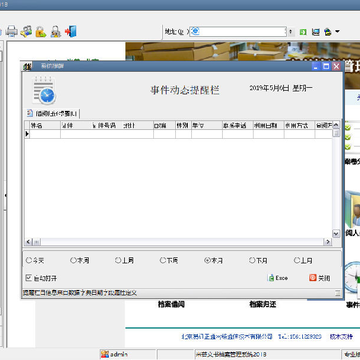Click the grid's horizontal scrollbar left arrow
This screenshot has height=360, width=360.
click(x=28, y=242)
